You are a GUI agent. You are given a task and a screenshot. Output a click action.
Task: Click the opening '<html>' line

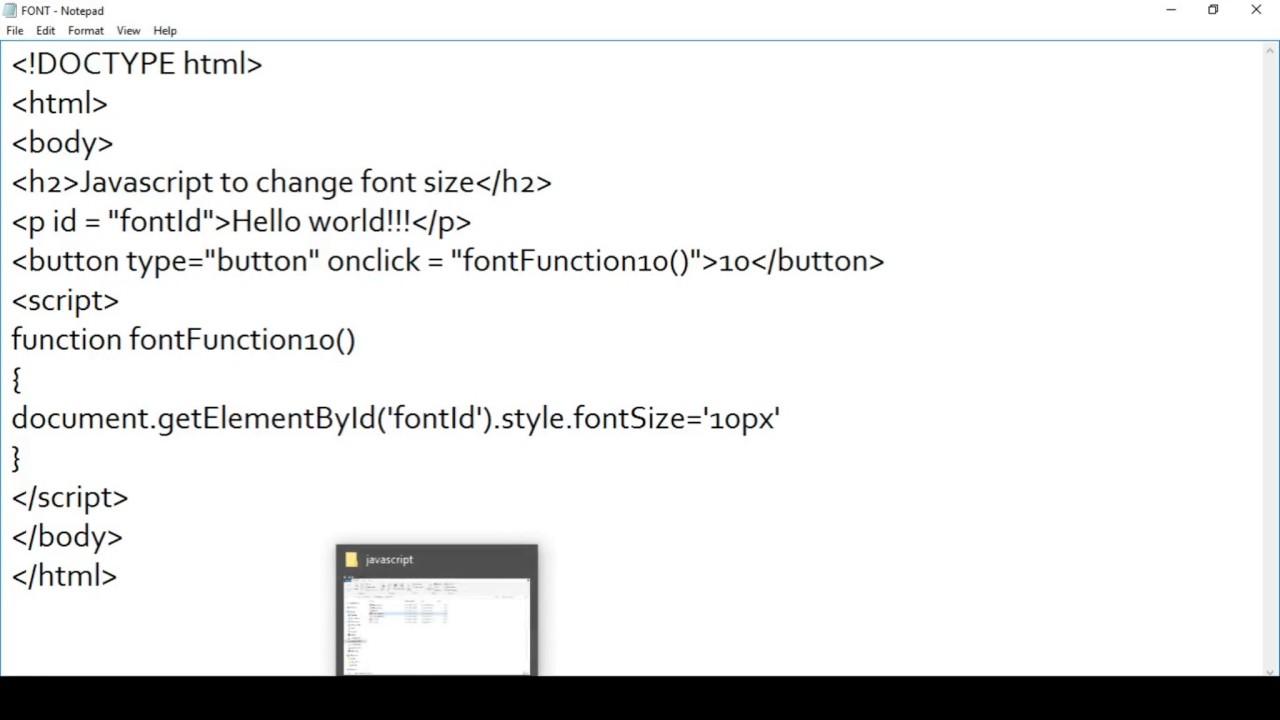coord(59,103)
